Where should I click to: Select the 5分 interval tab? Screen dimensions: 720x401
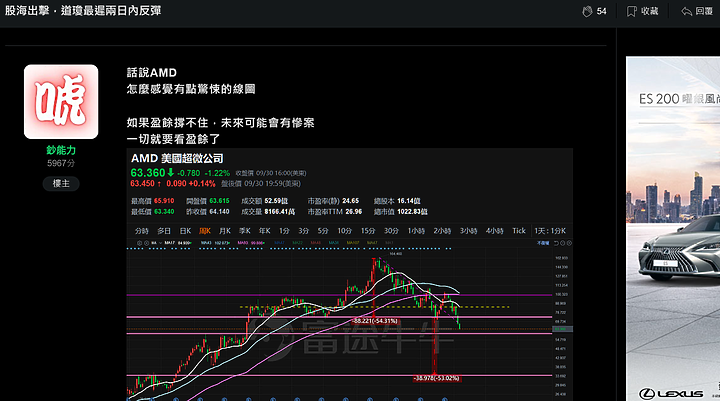coord(323,231)
